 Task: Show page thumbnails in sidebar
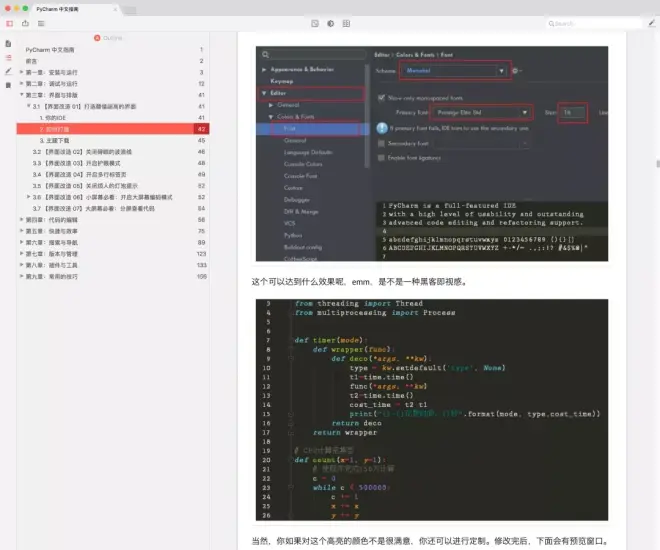click(x=8, y=44)
